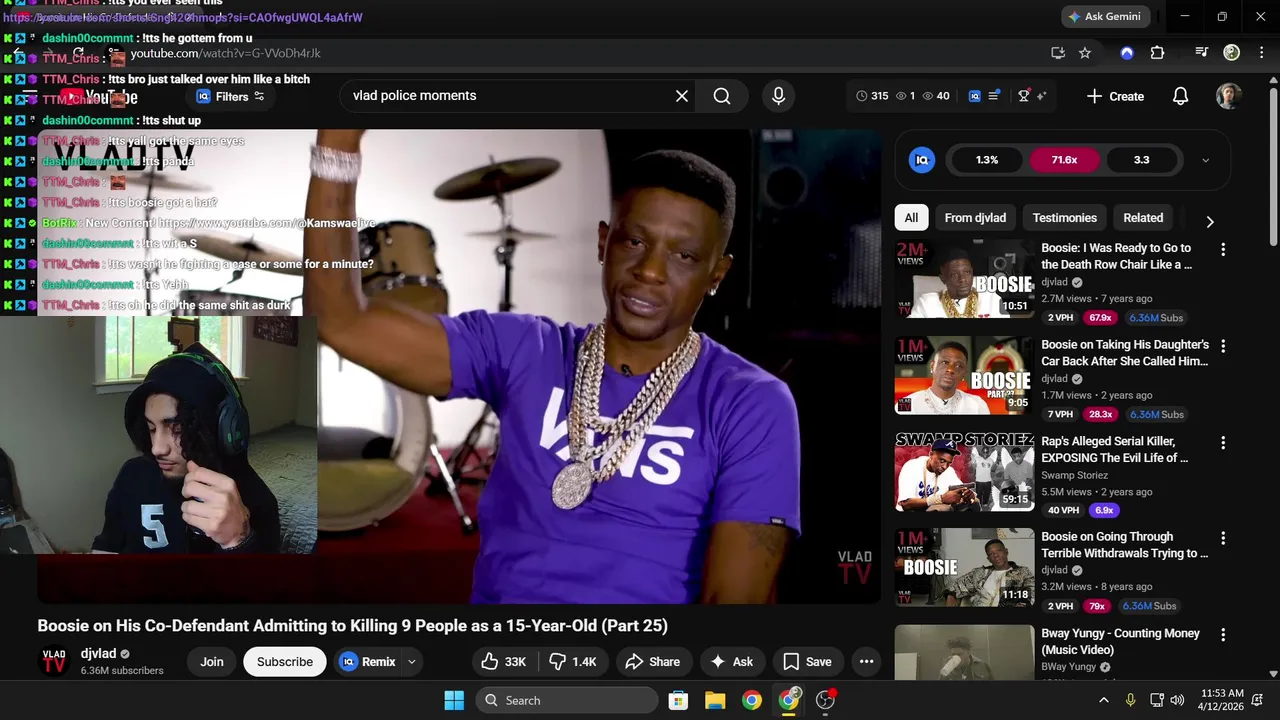Image resolution: width=1280 pixels, height=720 pixels.
Task: Click the Ask Gemini button
Action: (x=1104, y=17)
